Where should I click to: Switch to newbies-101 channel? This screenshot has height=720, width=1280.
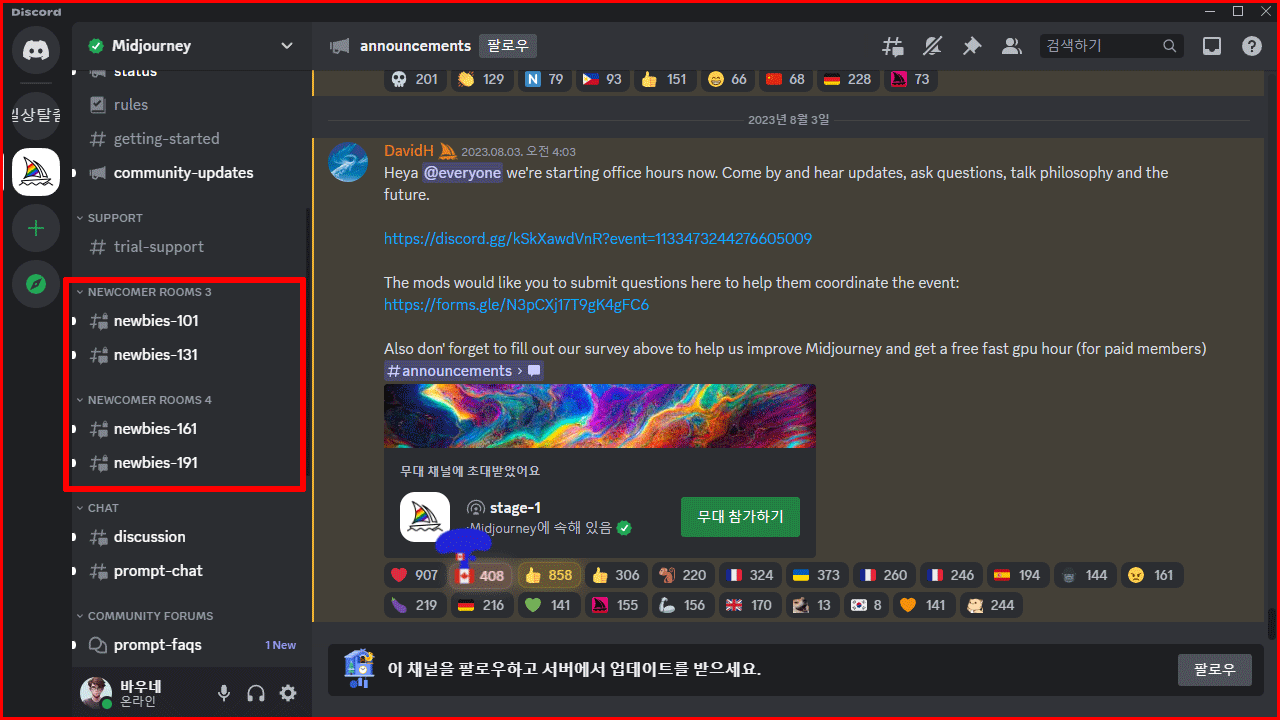point(190,321)
